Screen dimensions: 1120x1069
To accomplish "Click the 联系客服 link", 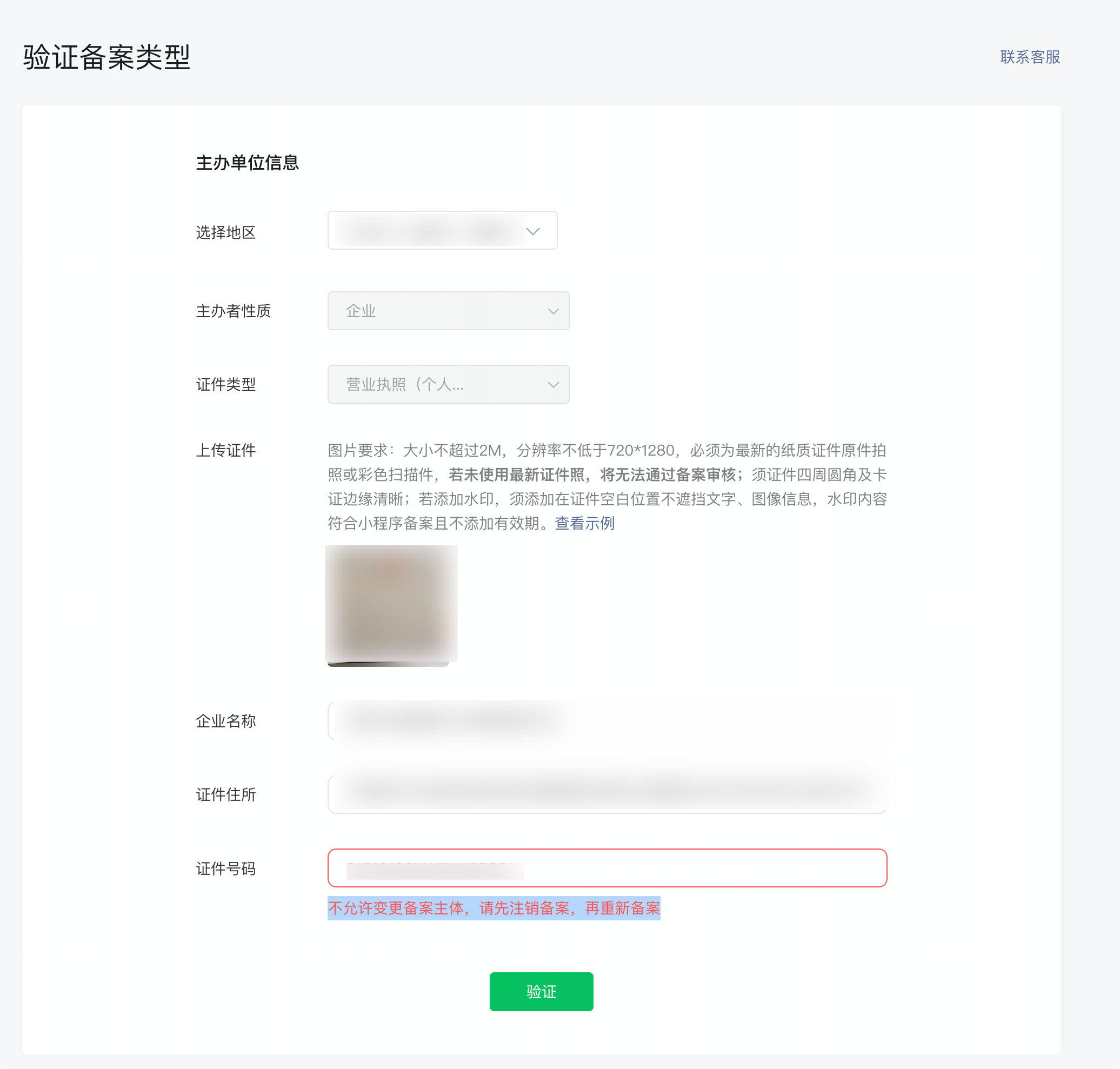I will [1029, 57].
